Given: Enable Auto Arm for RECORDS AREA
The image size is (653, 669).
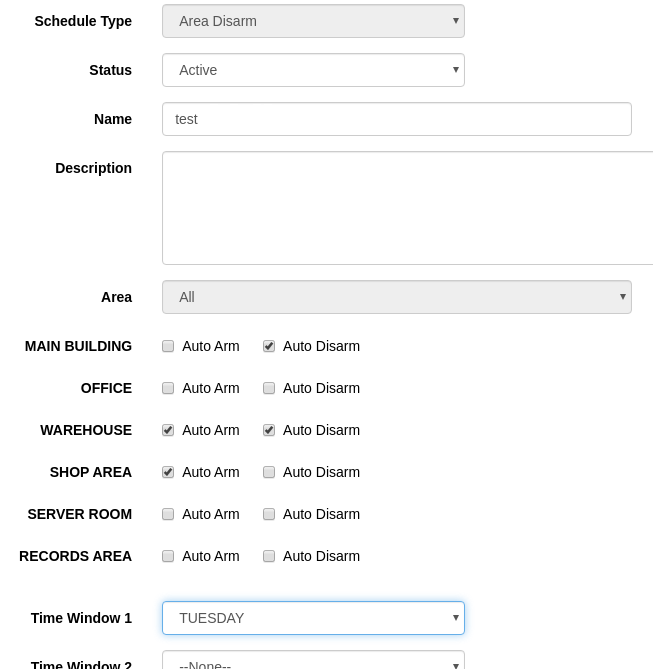Looking at the screenshot, I should coord(168,556).
